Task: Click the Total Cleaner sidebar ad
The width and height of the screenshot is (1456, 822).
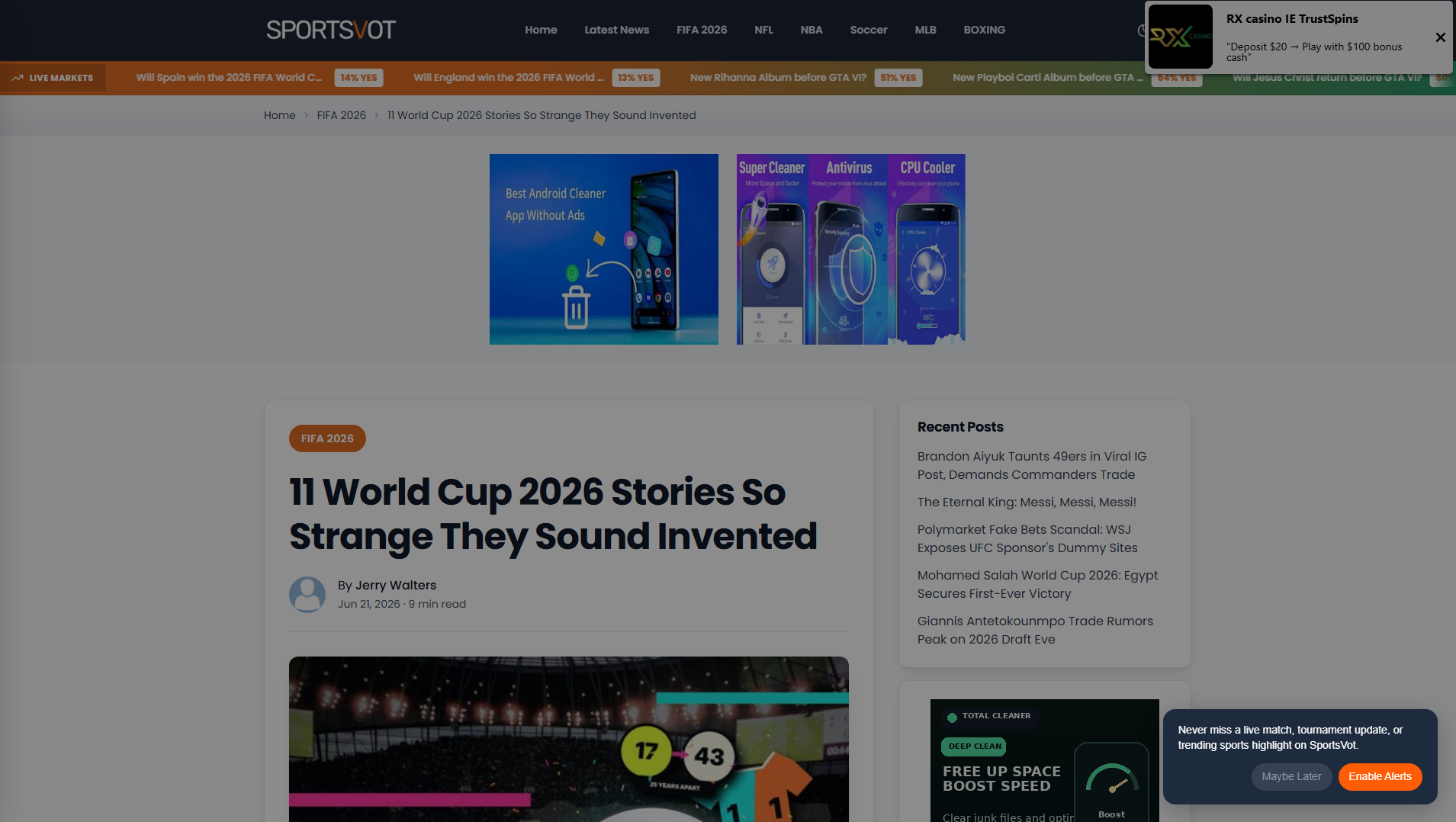Action: click(1044, 760)
